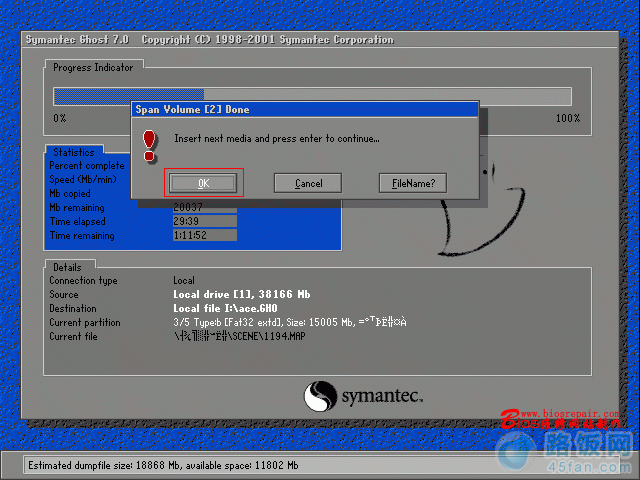Select the Destination label in Details
The width and height of the screenshot is (640, 480).
(x=73, y=308)
